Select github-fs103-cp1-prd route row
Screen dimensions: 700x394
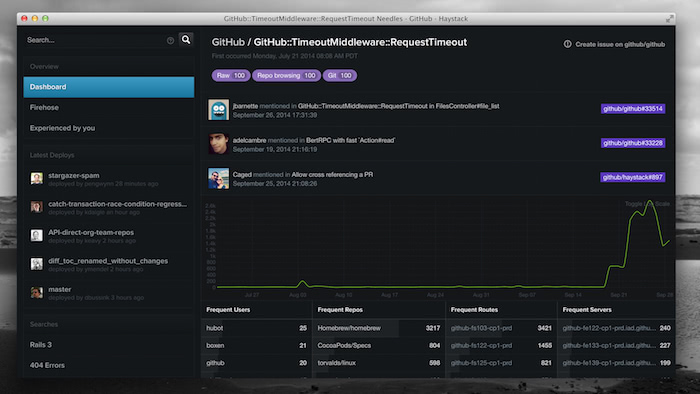pos(501,328)
